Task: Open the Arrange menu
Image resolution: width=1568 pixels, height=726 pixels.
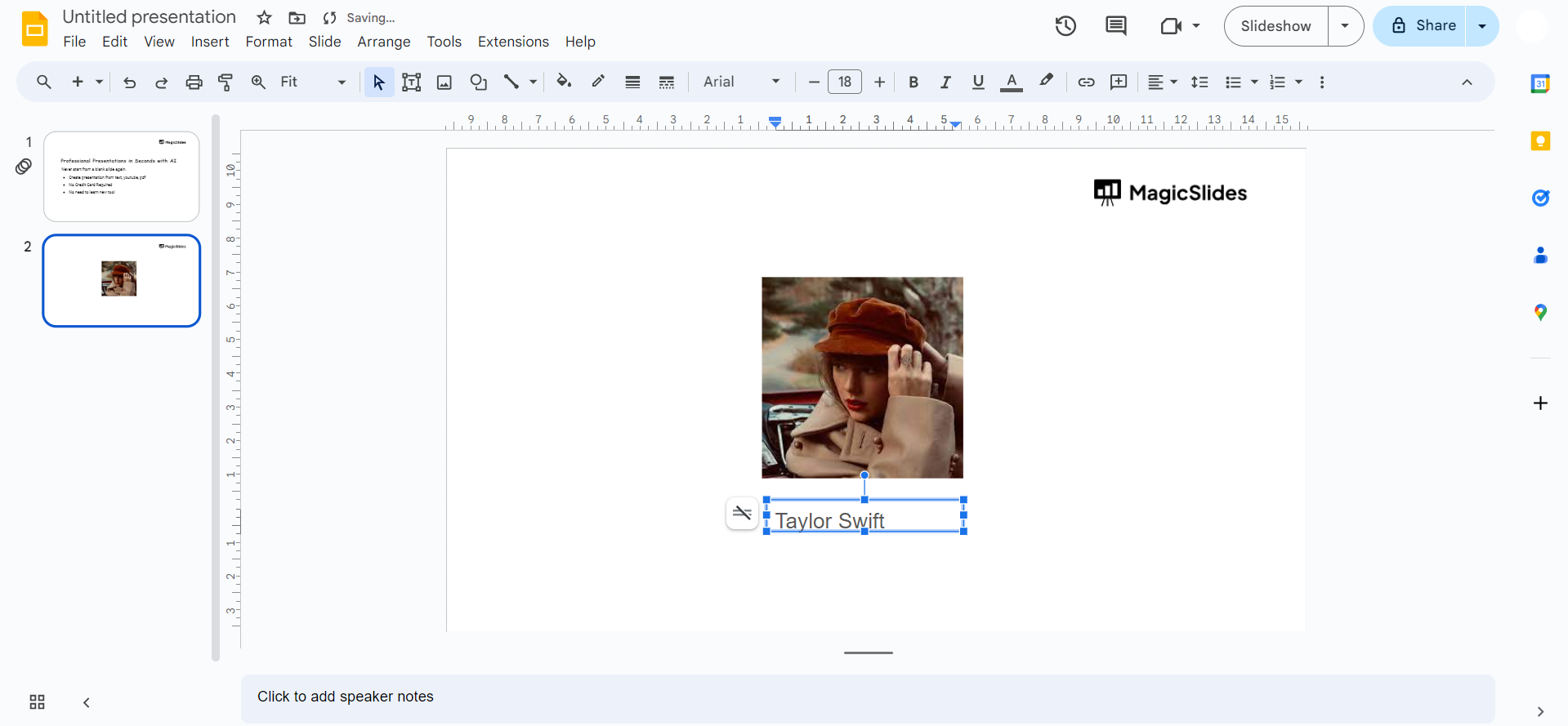Action: [383, 42]
